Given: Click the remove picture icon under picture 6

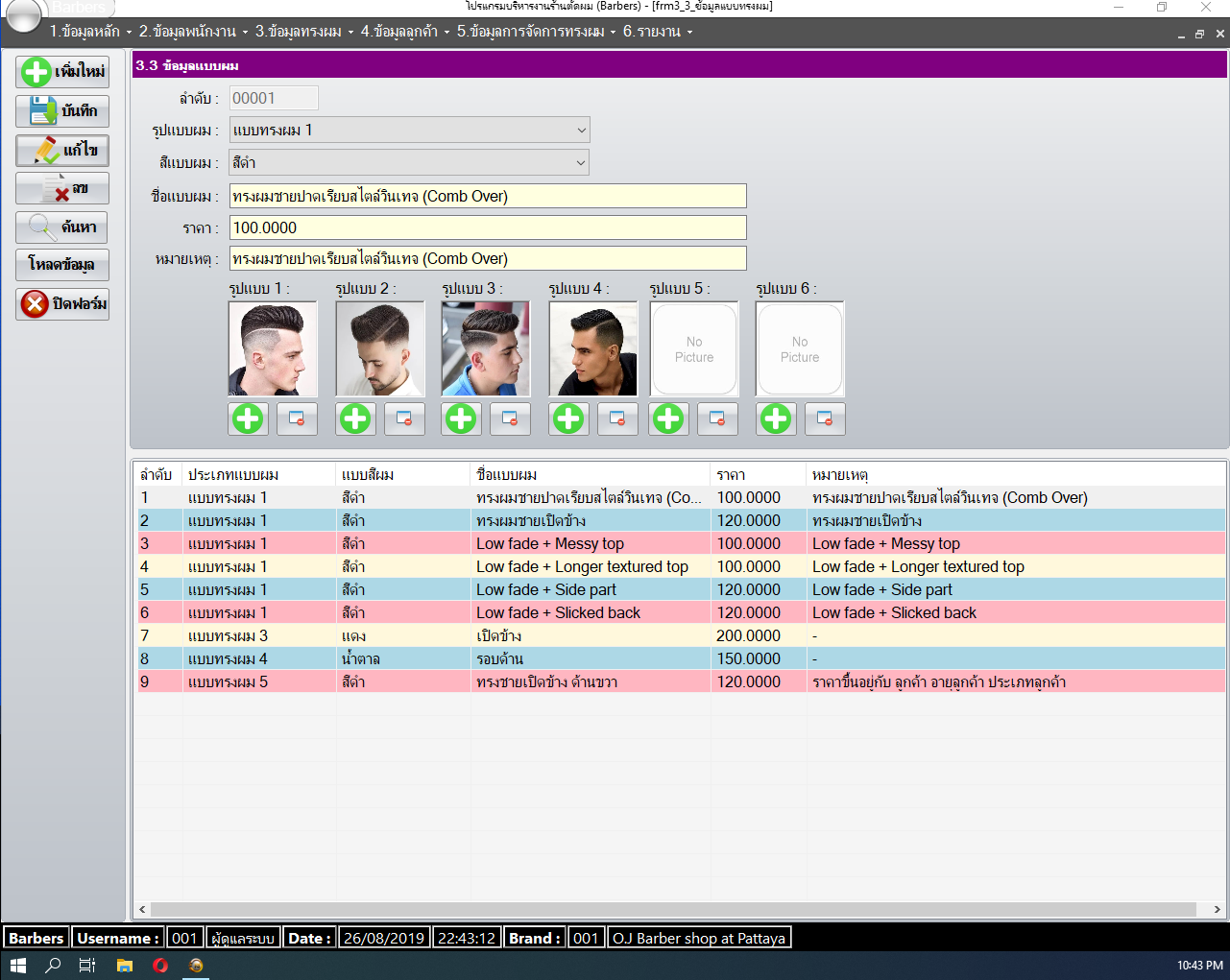Looking at the screenshot, I should click(824, 418).
